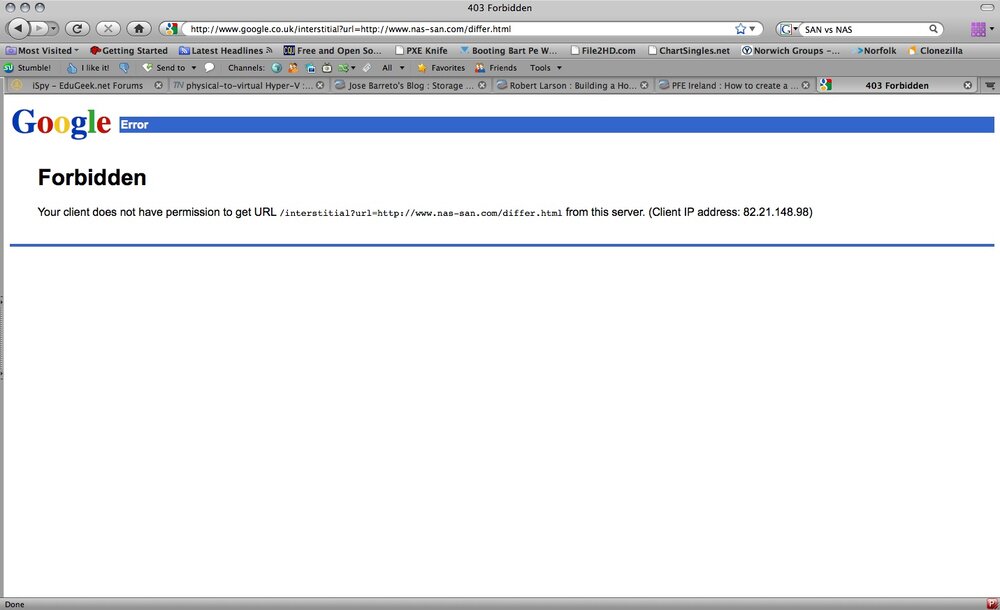Bookmark this page with the star icon
The height and width of the screenshot is (610, 1000).
coord(740,29)
